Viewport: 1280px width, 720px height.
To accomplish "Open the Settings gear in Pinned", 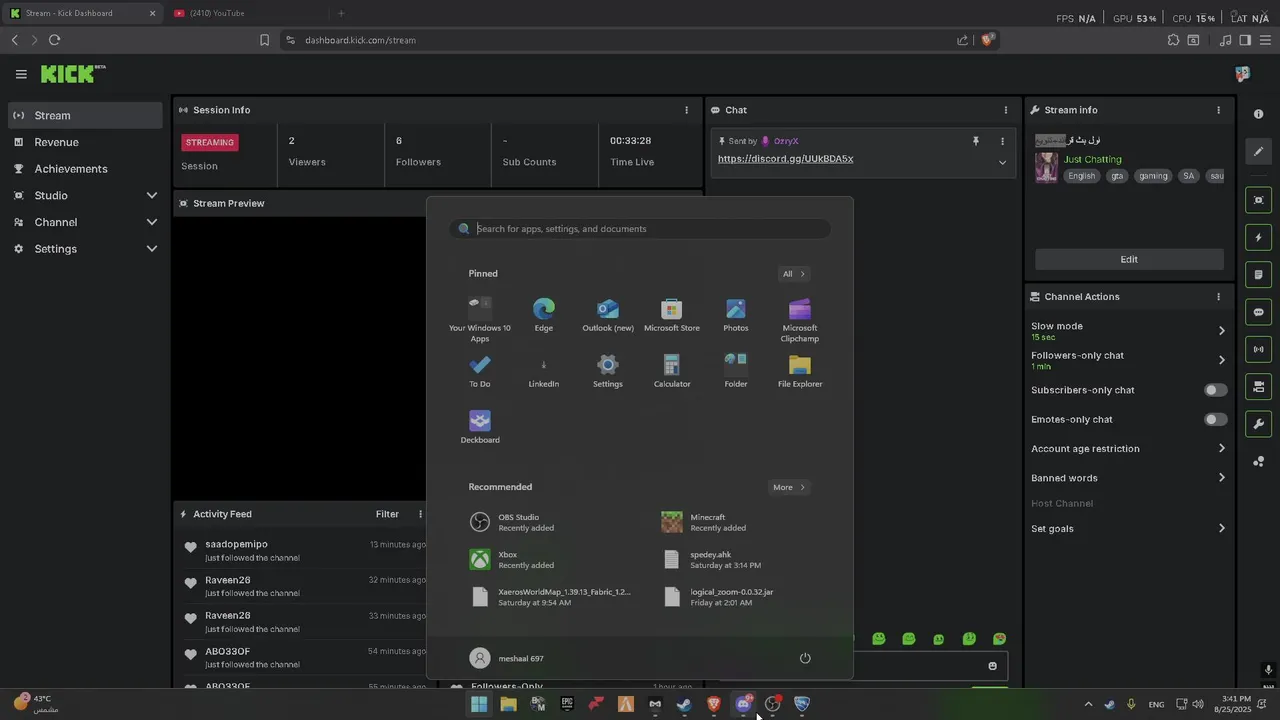I will (608, 371).
